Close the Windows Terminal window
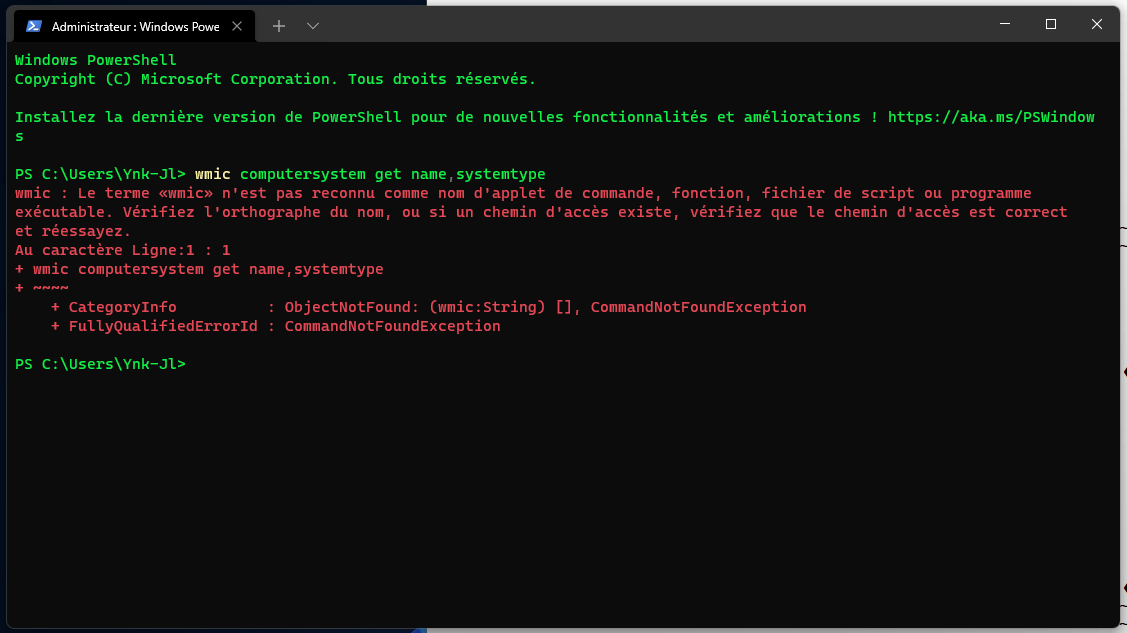This screenshot has width=1127, height=633. (x=1097, y=24)
